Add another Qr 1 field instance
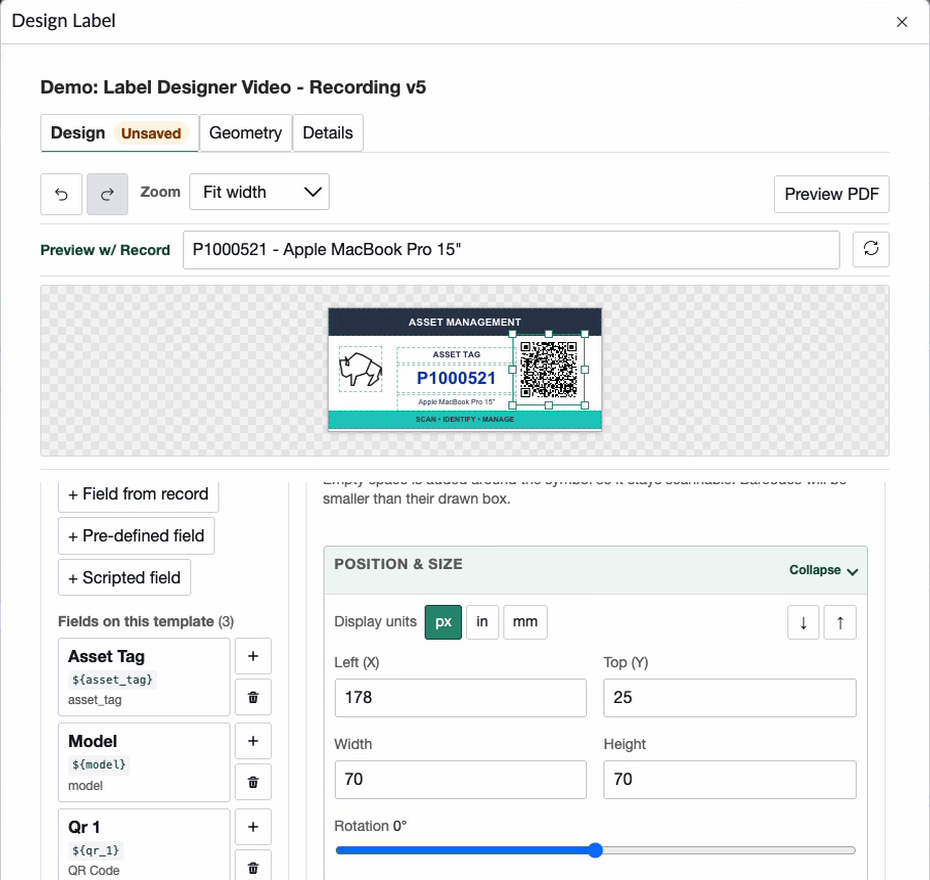Image resolution: width=930 pixels, height=880 pixels. coord(253,827)
